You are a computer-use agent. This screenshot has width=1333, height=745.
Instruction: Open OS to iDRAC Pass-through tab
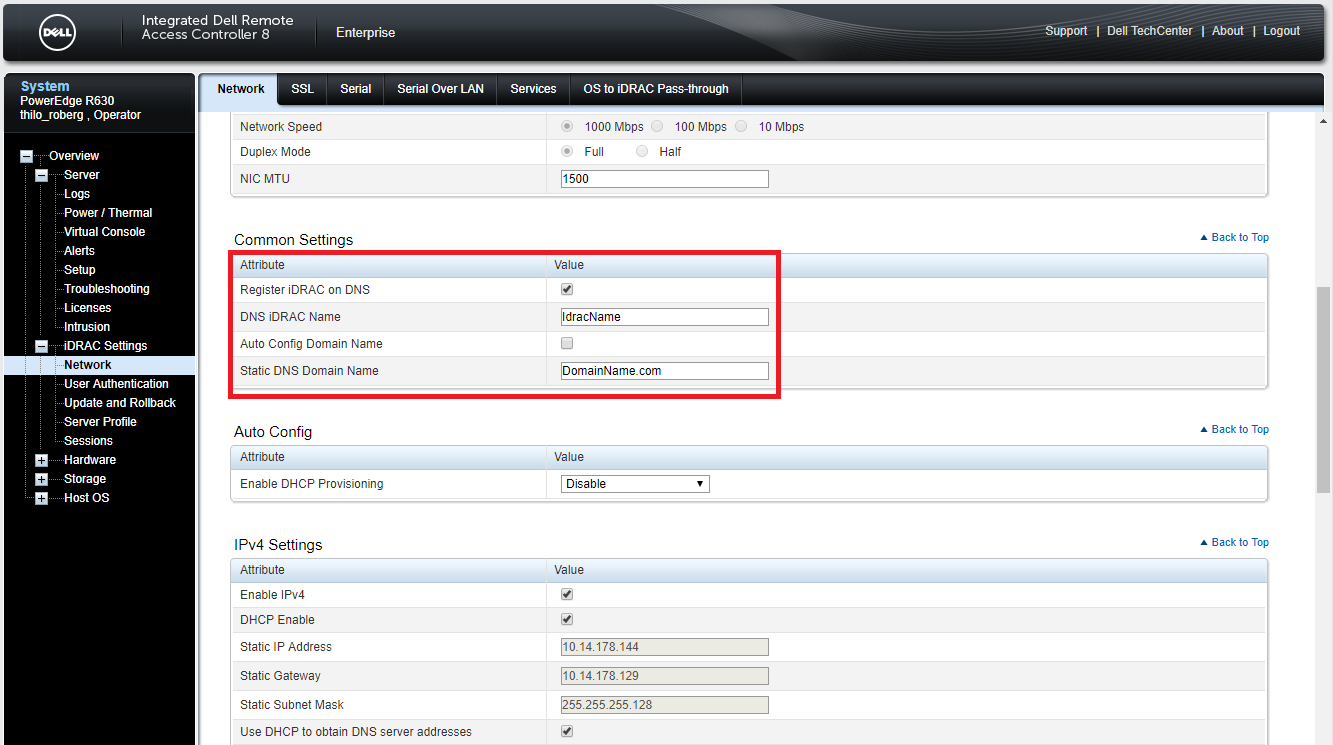pyautogui.click(x=656, y=89)
